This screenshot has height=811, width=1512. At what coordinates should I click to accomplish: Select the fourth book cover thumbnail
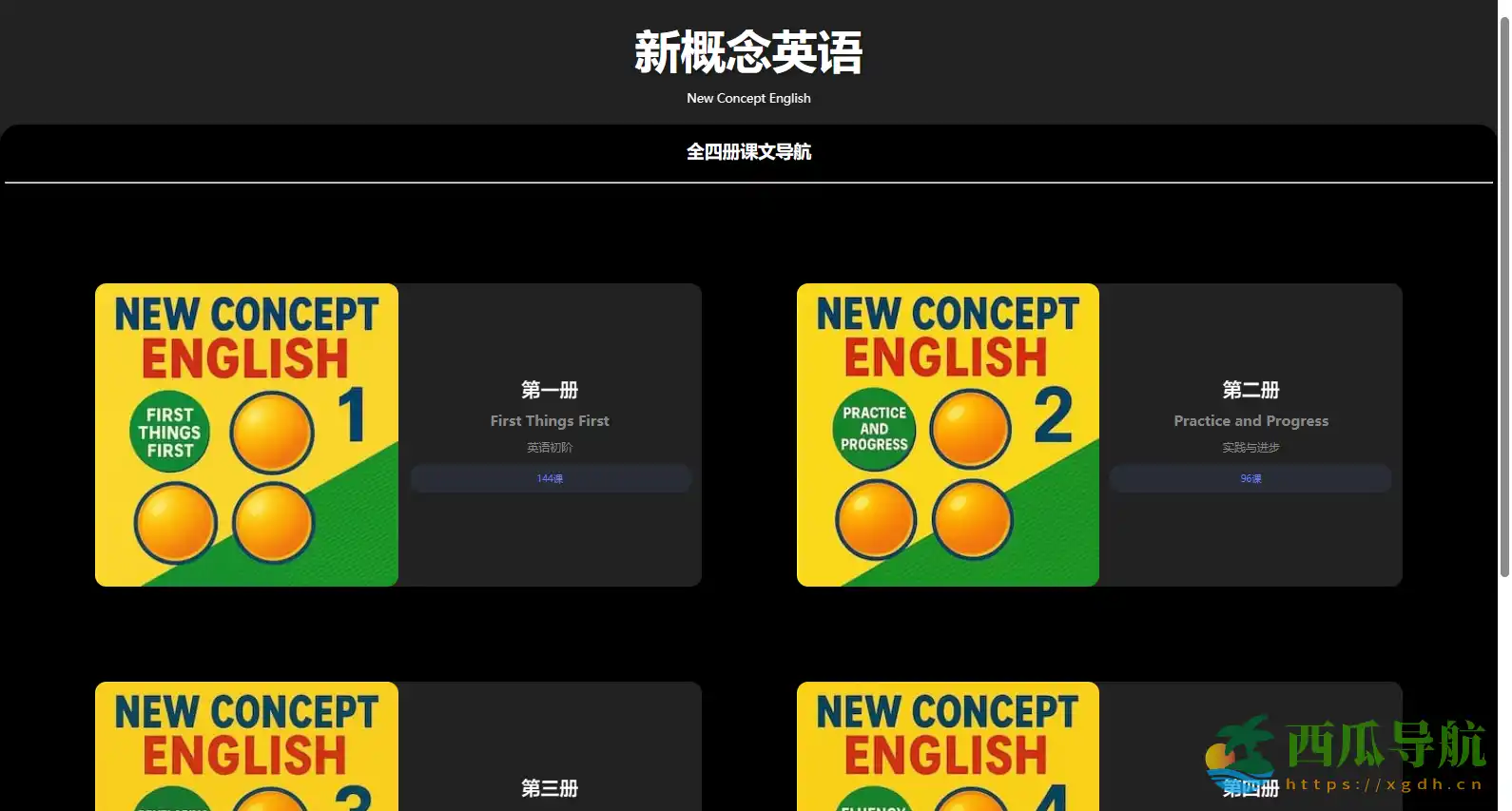click(947, 746)
